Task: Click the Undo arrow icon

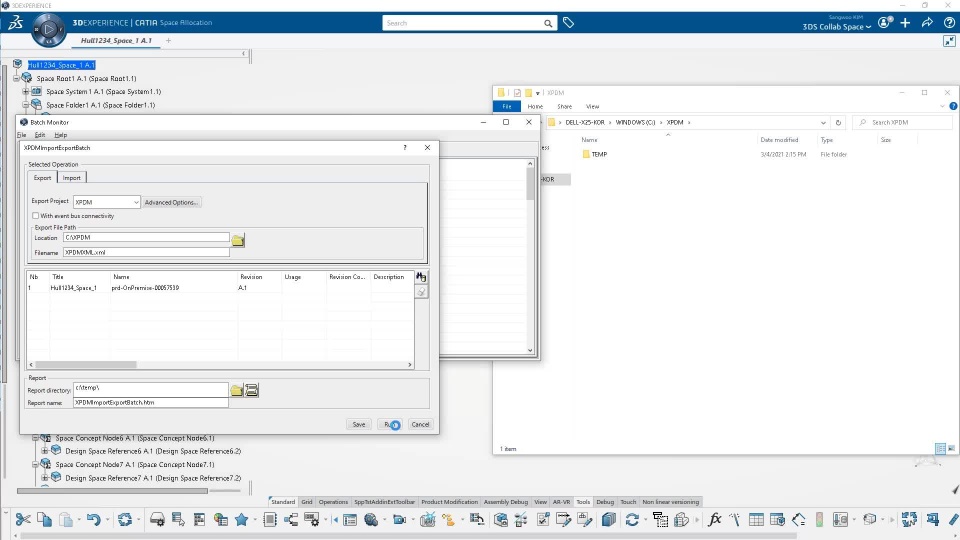Action: [x=93, y=520]
